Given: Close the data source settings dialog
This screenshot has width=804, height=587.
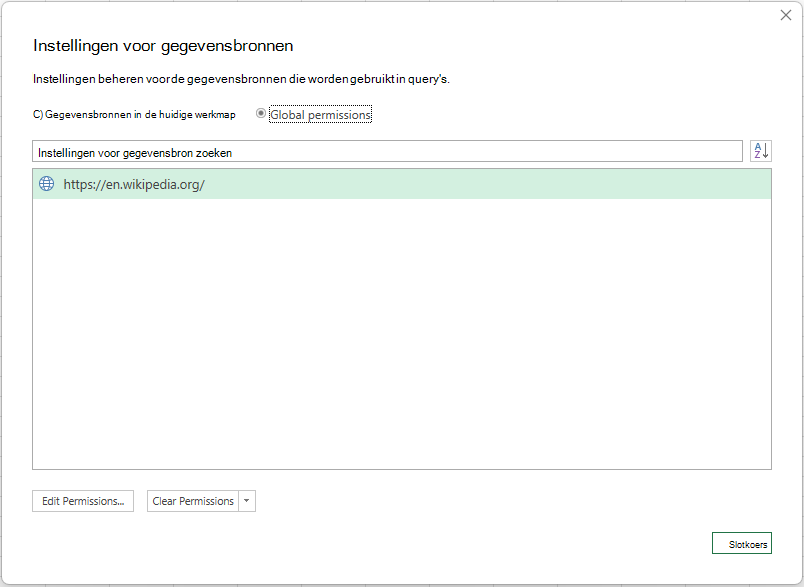Looking at the screenshot, I should coord(786,15).
